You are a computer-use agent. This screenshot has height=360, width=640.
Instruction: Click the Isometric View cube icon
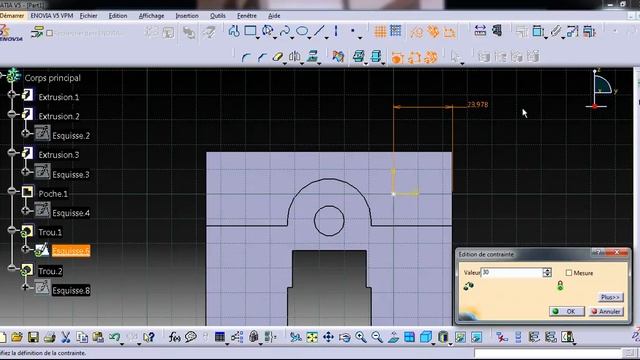coord(426,337)
